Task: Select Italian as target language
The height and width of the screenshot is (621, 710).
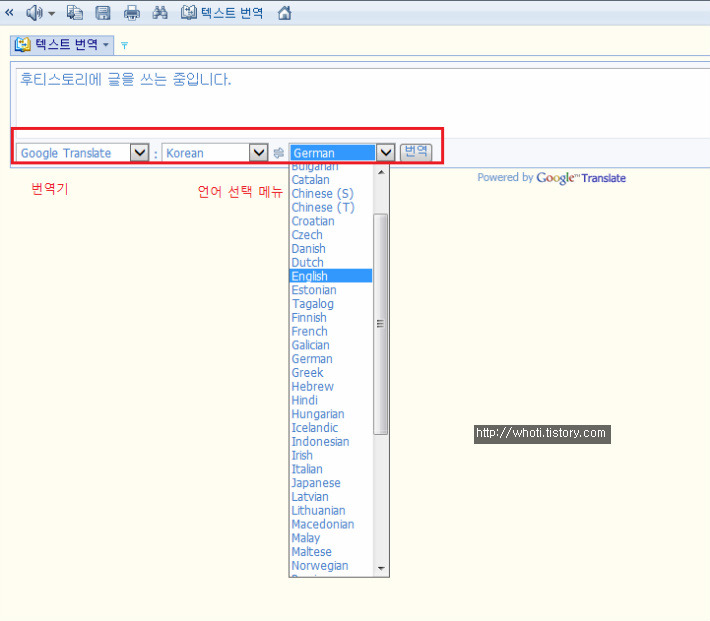Action: click(x=331, y=469)
